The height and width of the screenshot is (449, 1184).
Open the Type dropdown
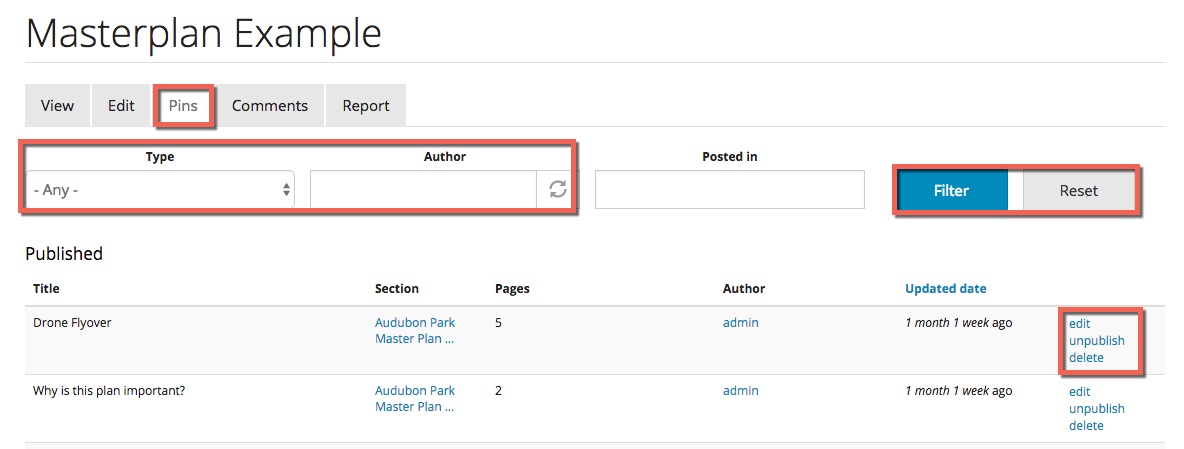(160, 190)
